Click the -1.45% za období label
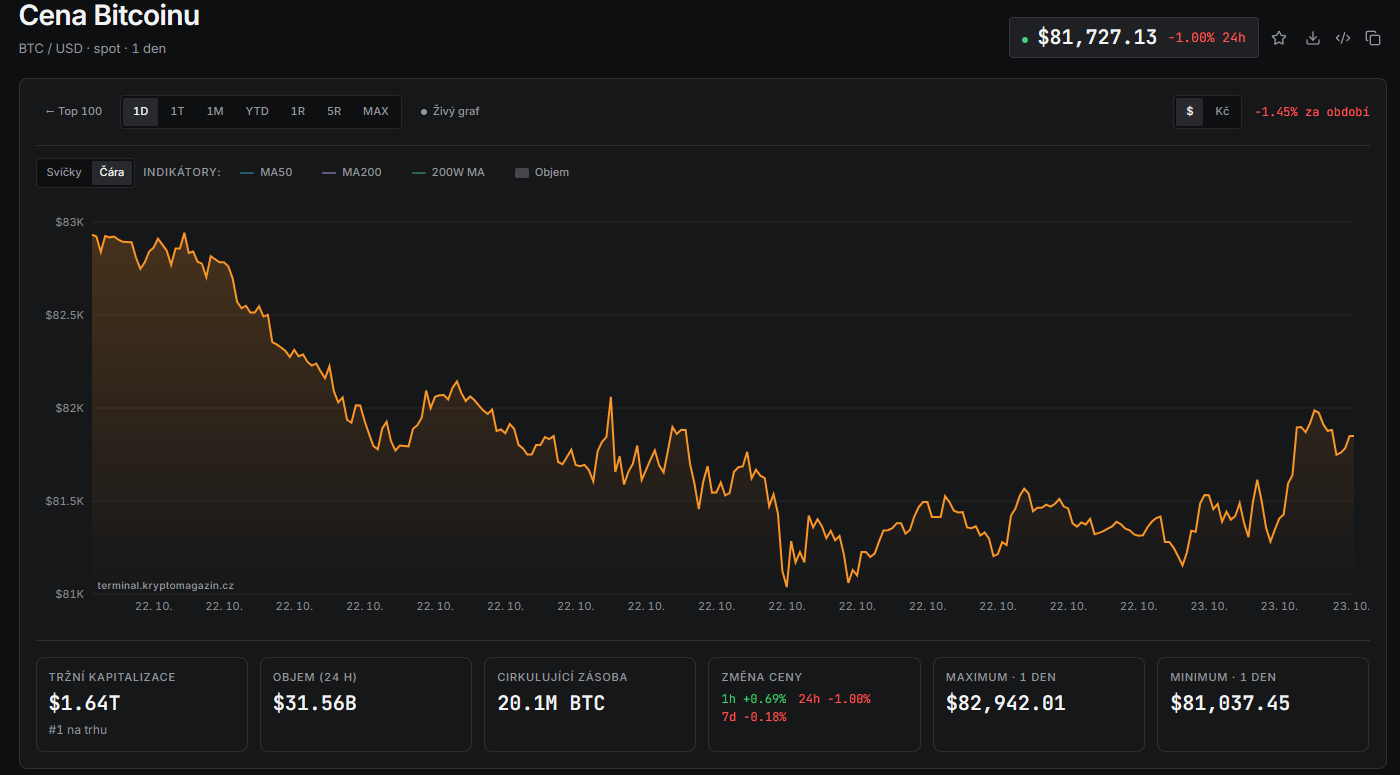 [1312, 112]
